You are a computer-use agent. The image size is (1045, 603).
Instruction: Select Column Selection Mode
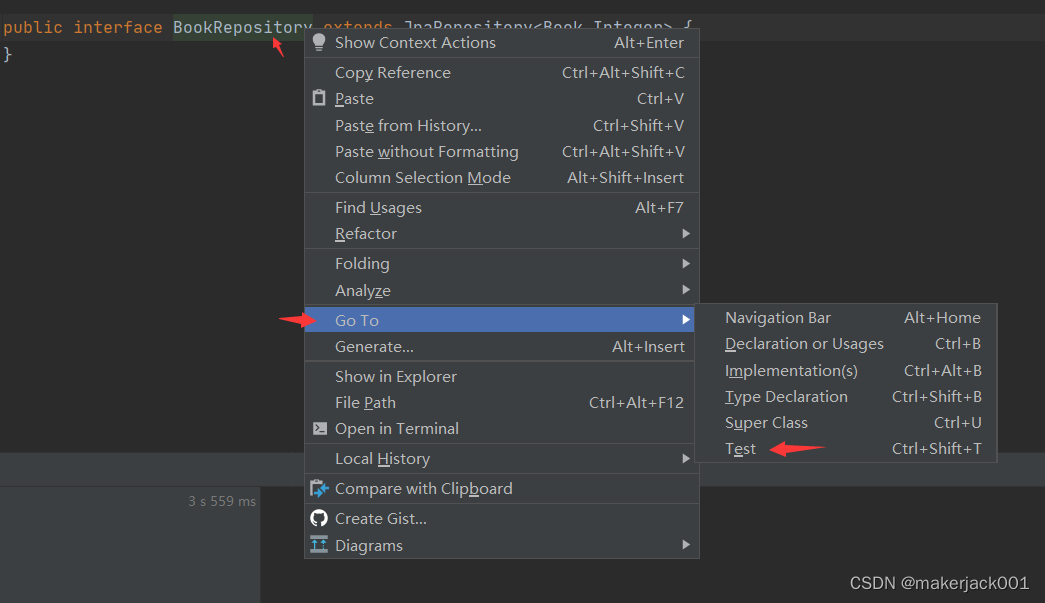[x=422, y=177]
